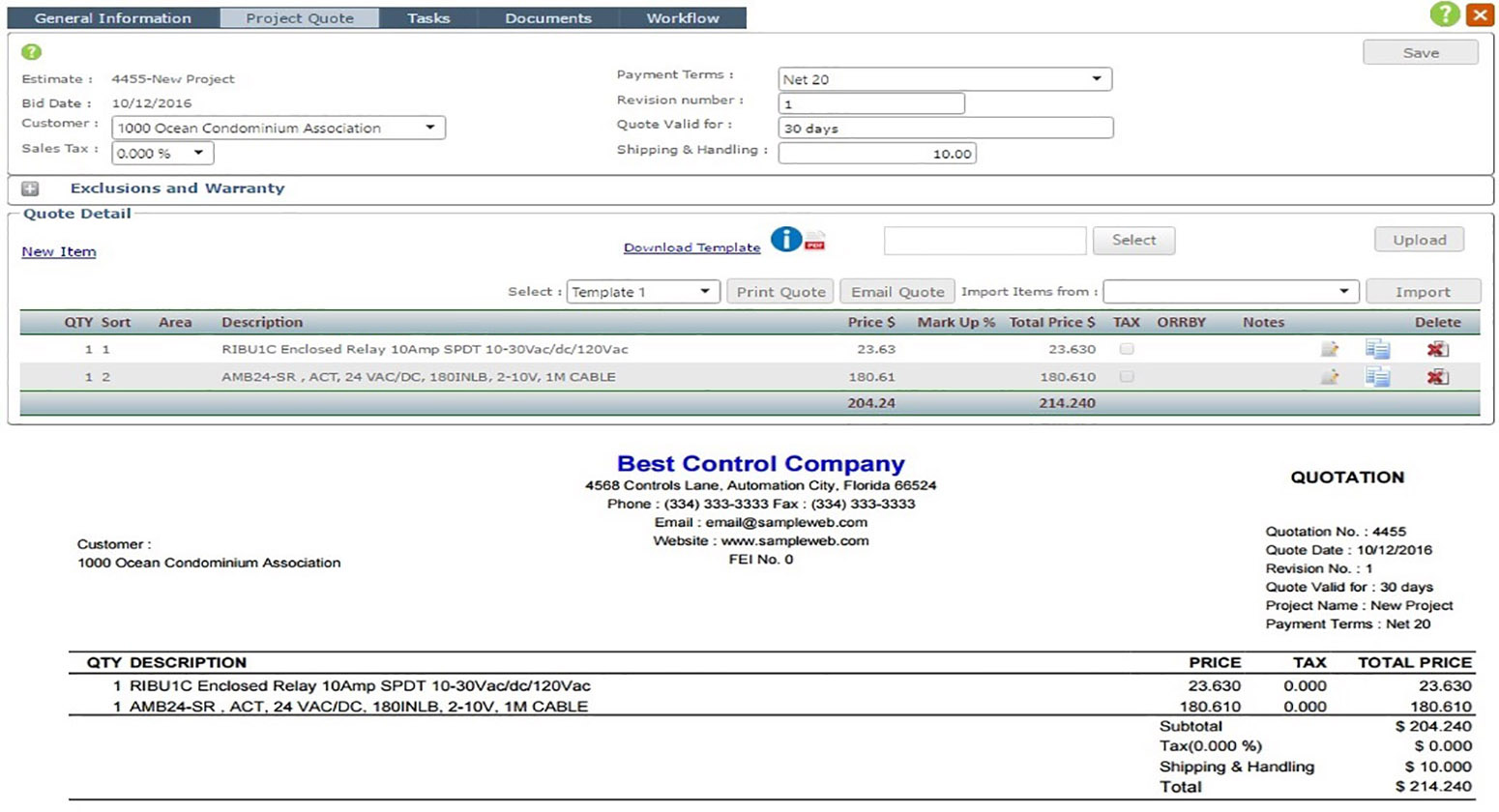
Task: Check TAX box for RIBU1C Enclosed Relay
Action: point(1127,349)
